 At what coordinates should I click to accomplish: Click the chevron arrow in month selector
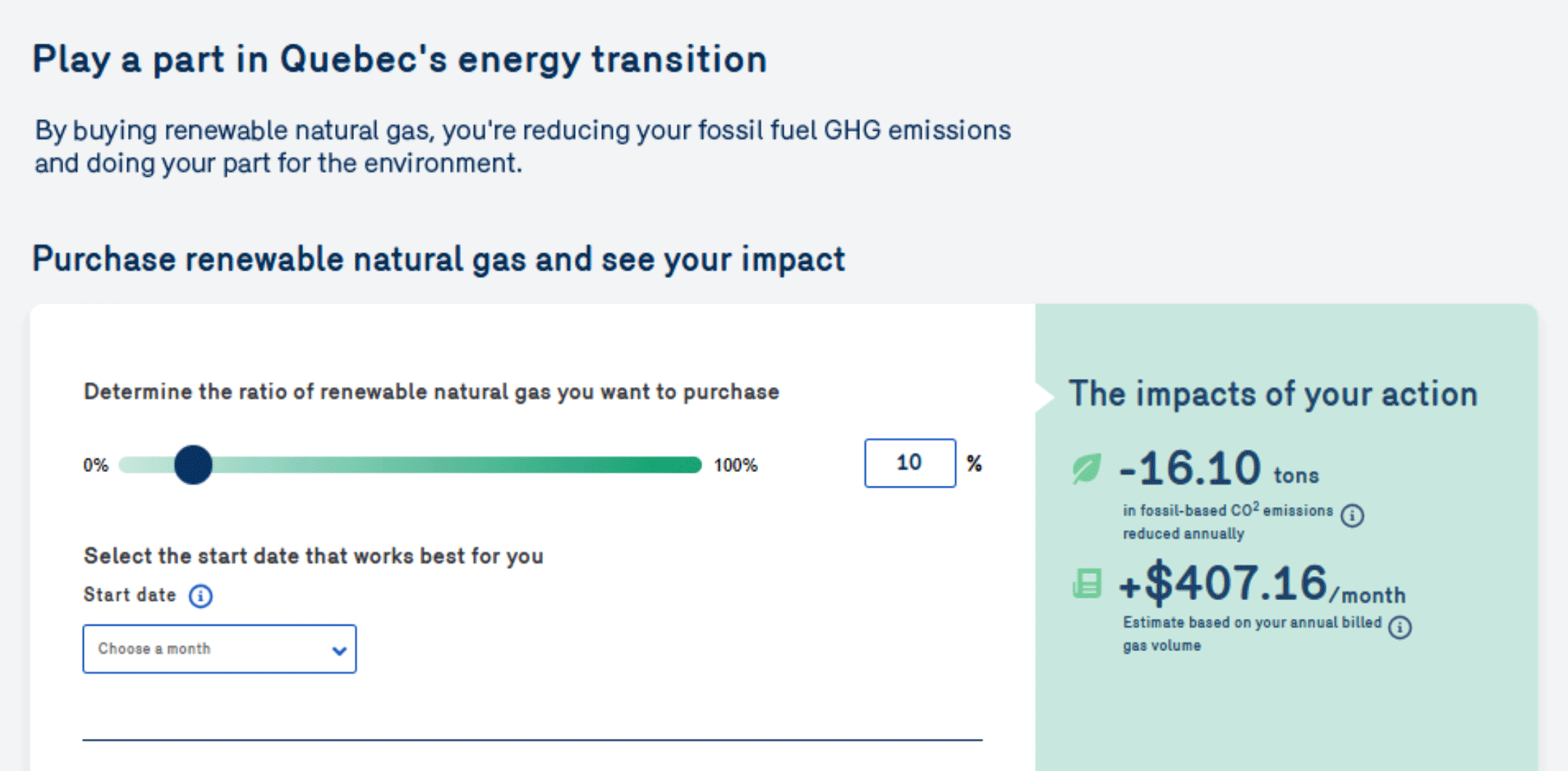click(339, 650)
